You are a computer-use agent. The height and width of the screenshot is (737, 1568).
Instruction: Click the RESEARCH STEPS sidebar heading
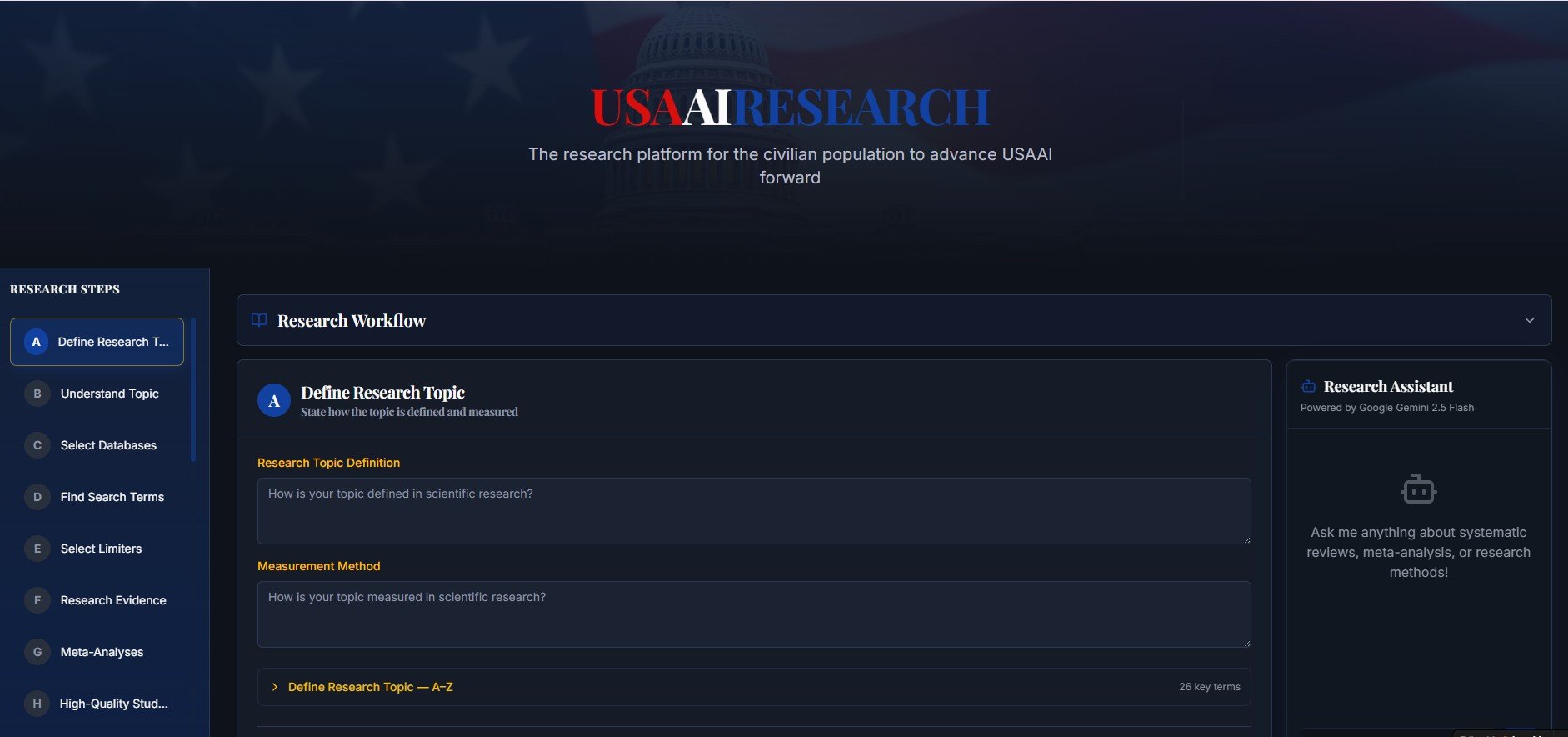[65, 289]
